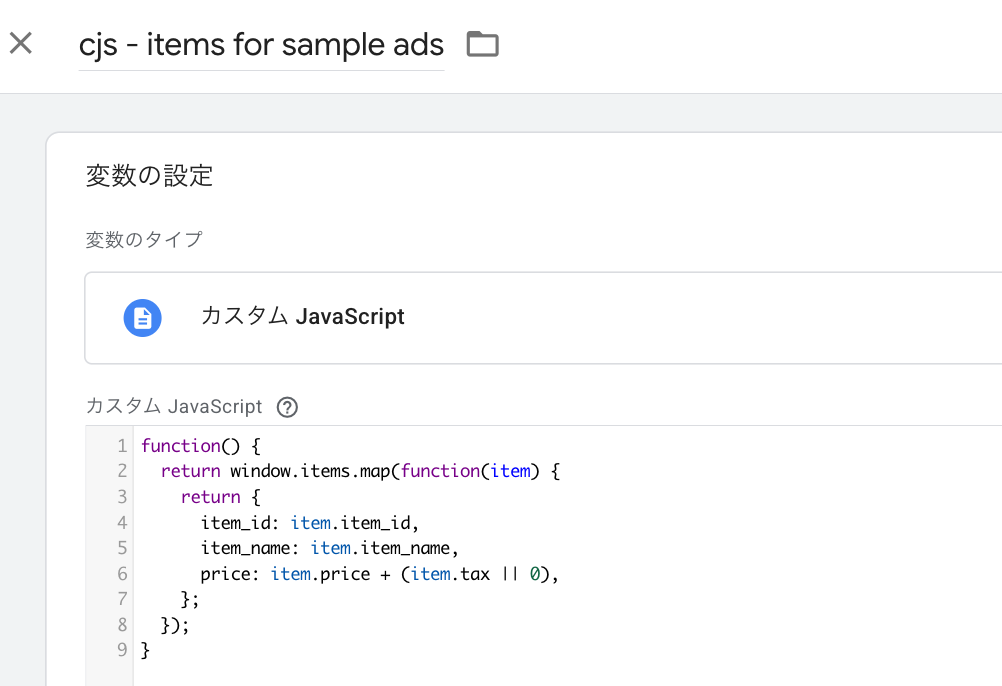Click the blue Custom JavaScript document icon
Screen dimensions: 1002x686
point(142,318)
